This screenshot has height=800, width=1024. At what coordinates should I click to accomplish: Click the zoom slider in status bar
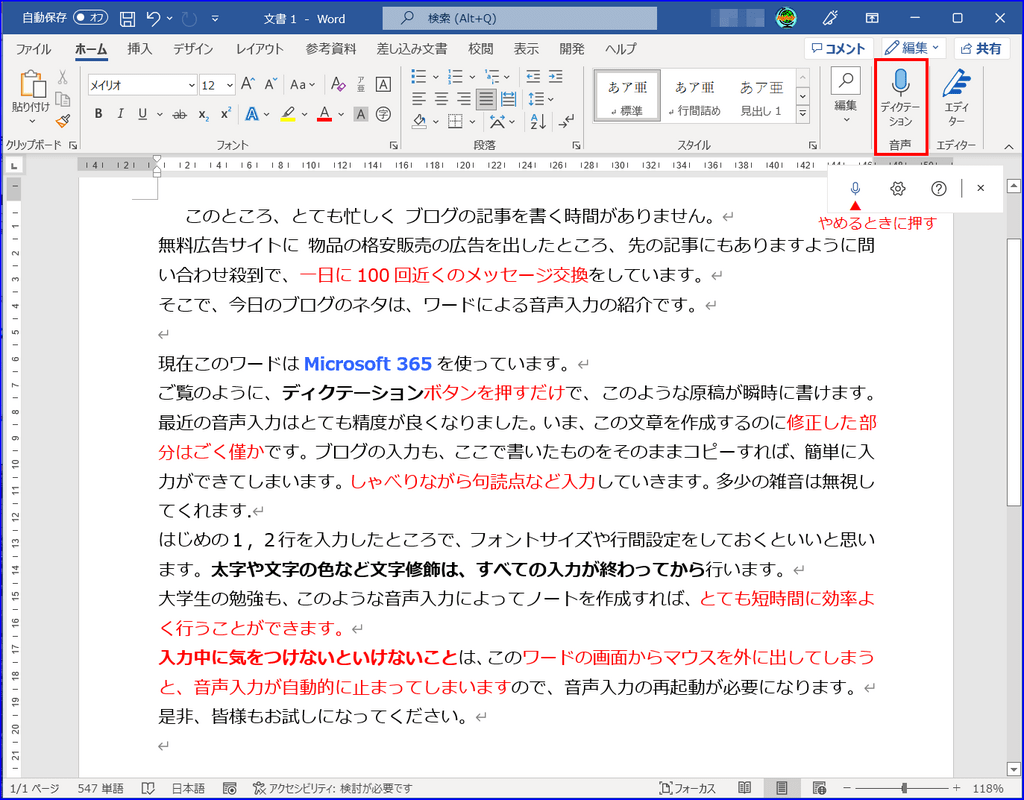pyautogui.click(x=903, y=788)
